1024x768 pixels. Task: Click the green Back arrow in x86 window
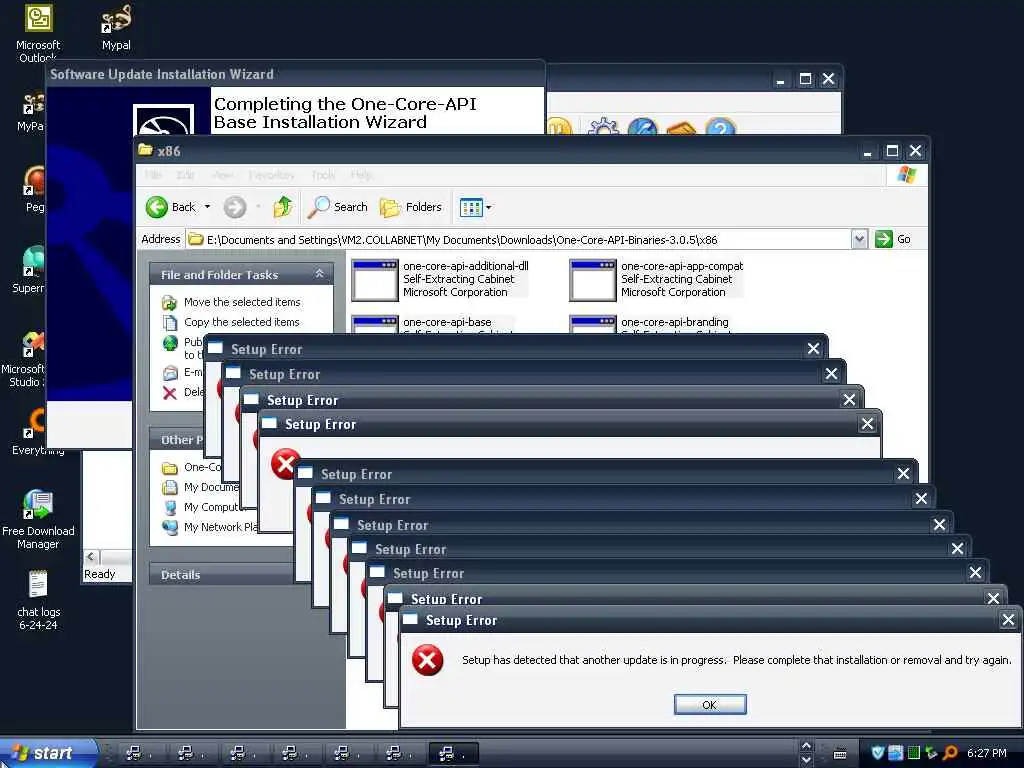(157, 207)
